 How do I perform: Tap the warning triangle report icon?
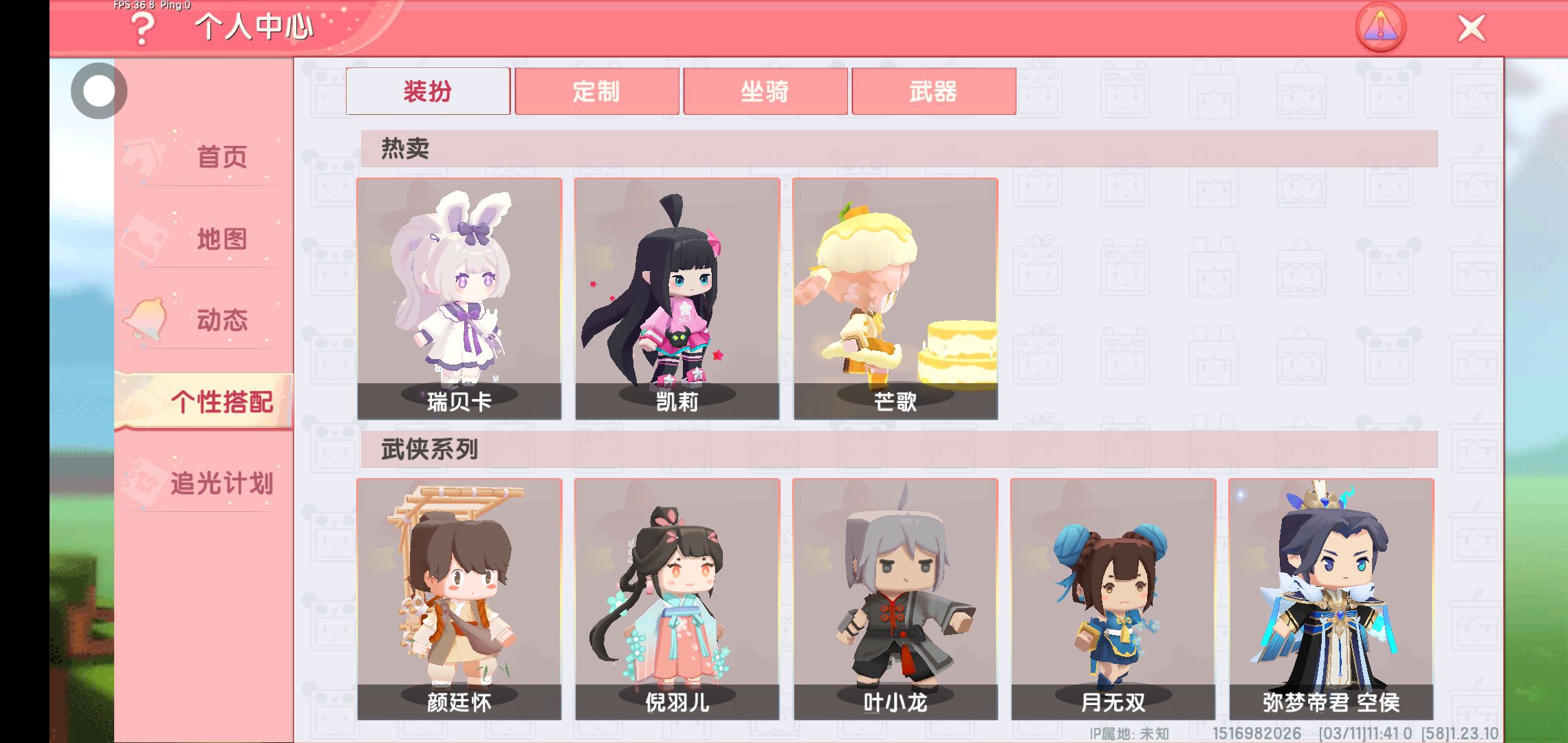(1380, 28)
